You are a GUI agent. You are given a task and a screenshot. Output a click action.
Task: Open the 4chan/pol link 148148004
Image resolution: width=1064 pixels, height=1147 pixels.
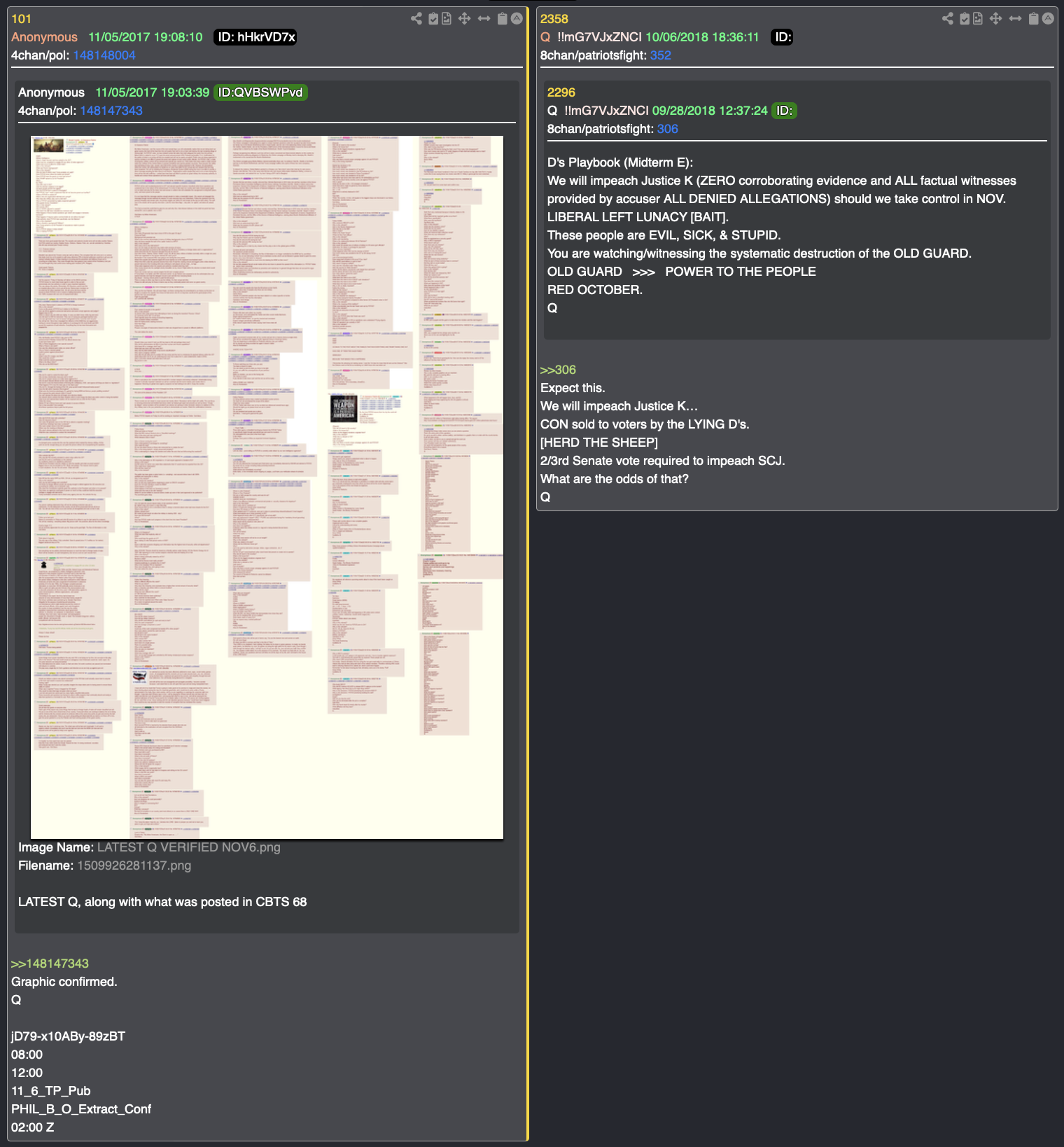[x=104, y=55]
